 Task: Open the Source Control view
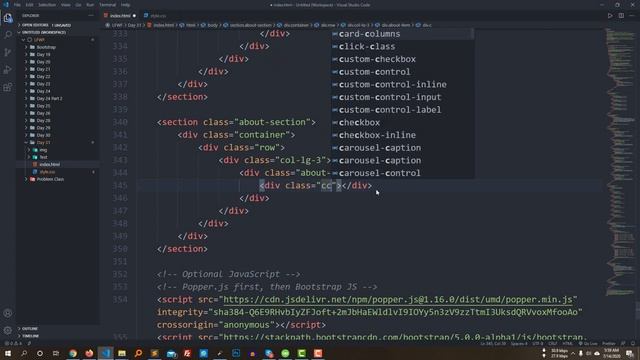tap(8, 52)
